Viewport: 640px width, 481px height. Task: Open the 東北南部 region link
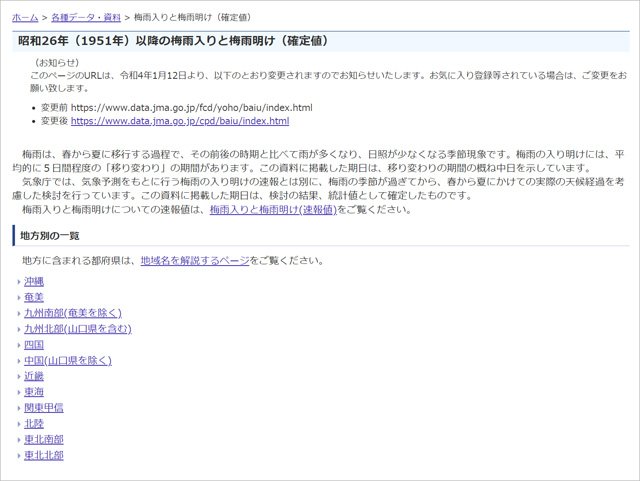point(44,439)
